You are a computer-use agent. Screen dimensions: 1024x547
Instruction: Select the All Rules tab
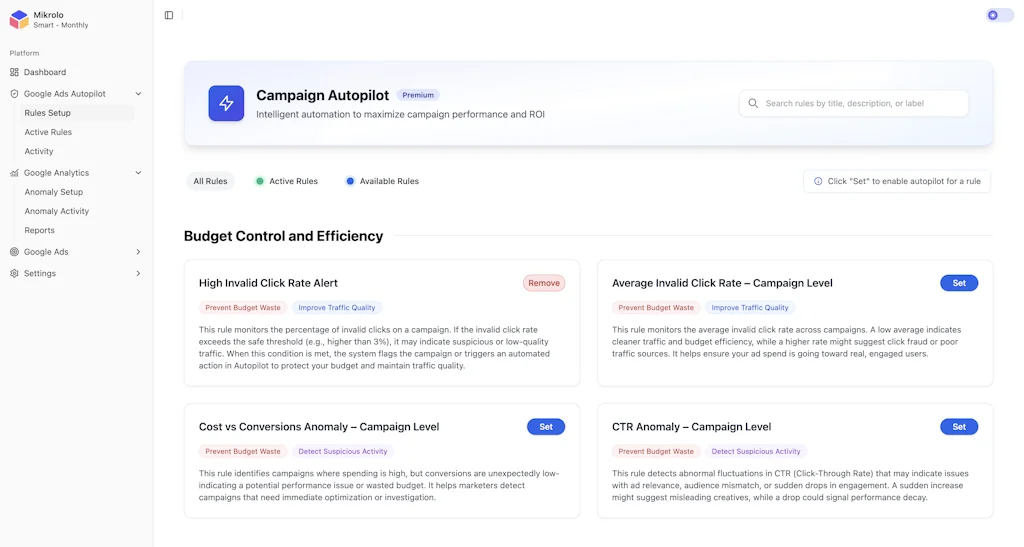[x=210, y=181]
